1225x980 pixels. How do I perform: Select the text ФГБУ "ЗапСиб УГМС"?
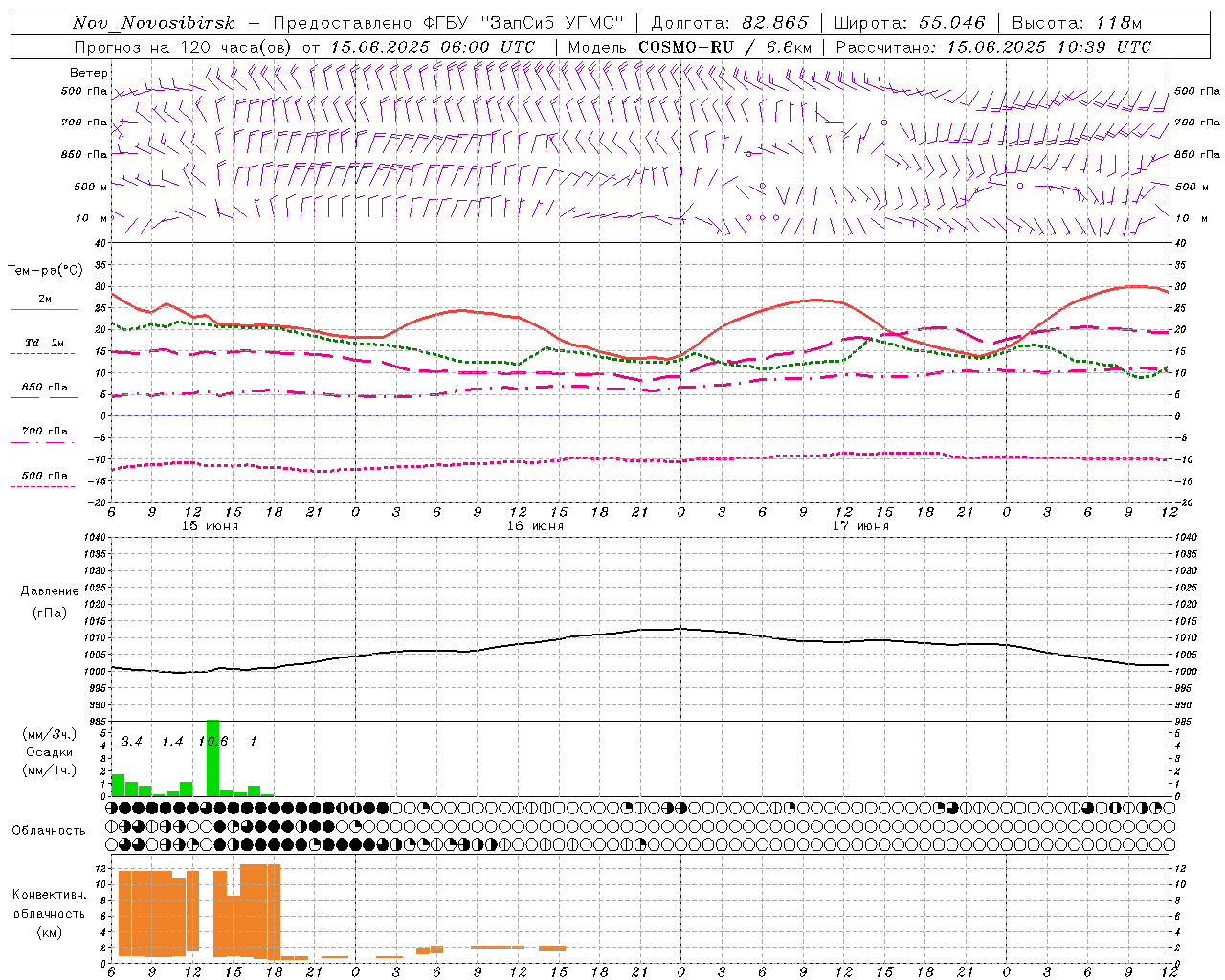point(523,23)
